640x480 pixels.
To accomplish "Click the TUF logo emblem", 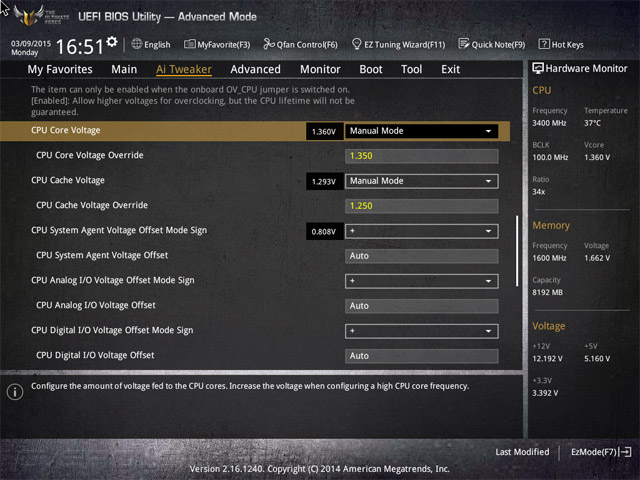I will click(29, 16).
